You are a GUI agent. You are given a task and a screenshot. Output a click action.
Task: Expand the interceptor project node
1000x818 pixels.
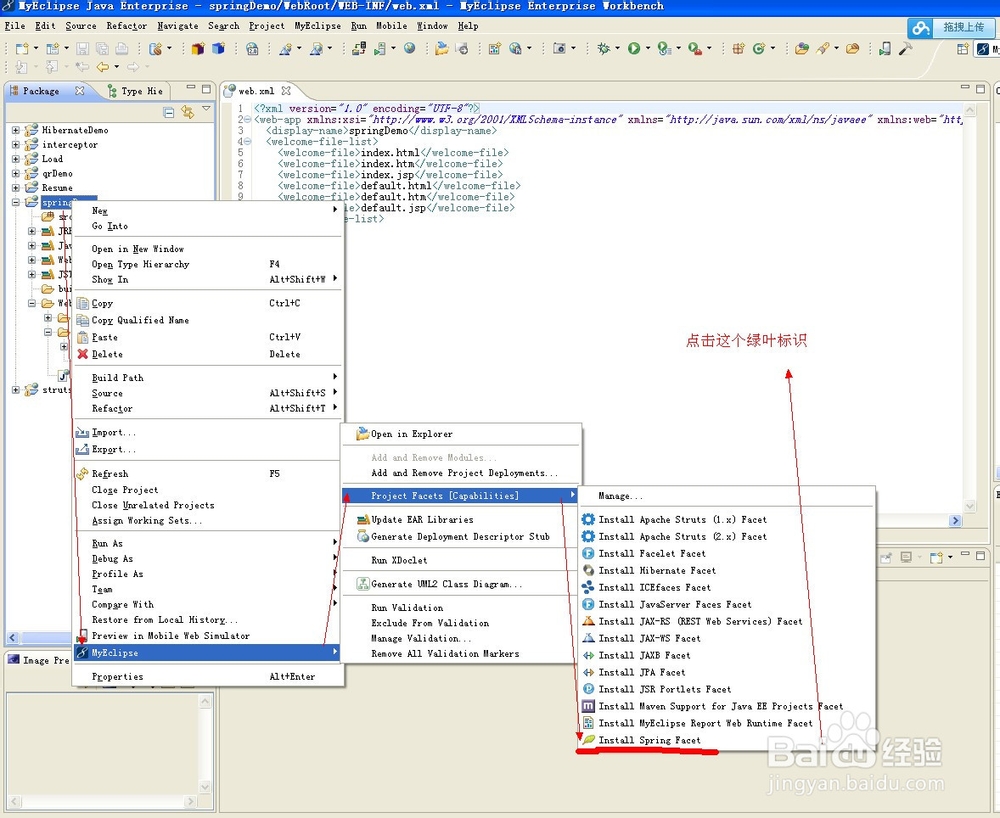(16, 145)
